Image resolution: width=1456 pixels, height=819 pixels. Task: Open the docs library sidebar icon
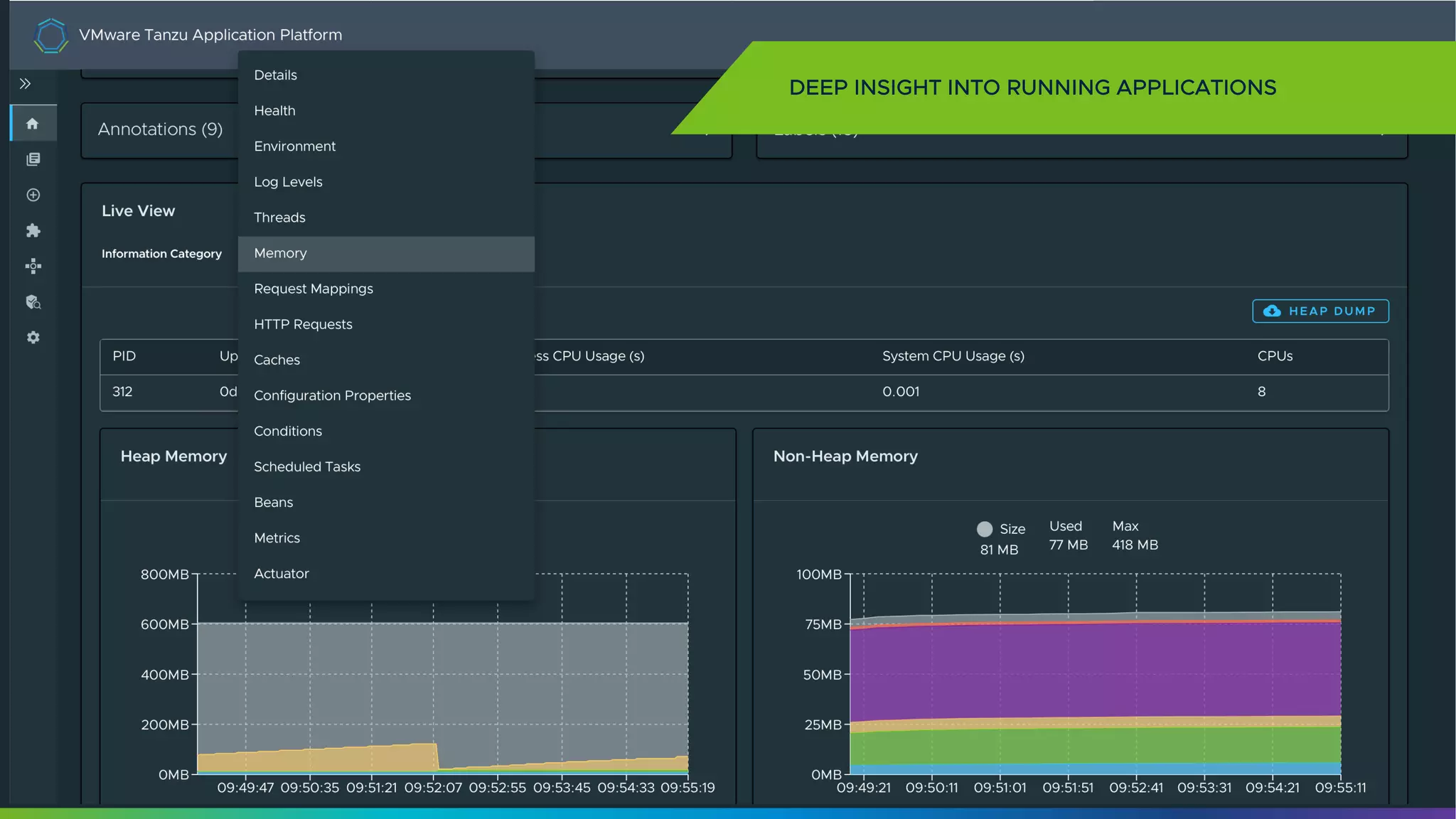tap(33, 159)
